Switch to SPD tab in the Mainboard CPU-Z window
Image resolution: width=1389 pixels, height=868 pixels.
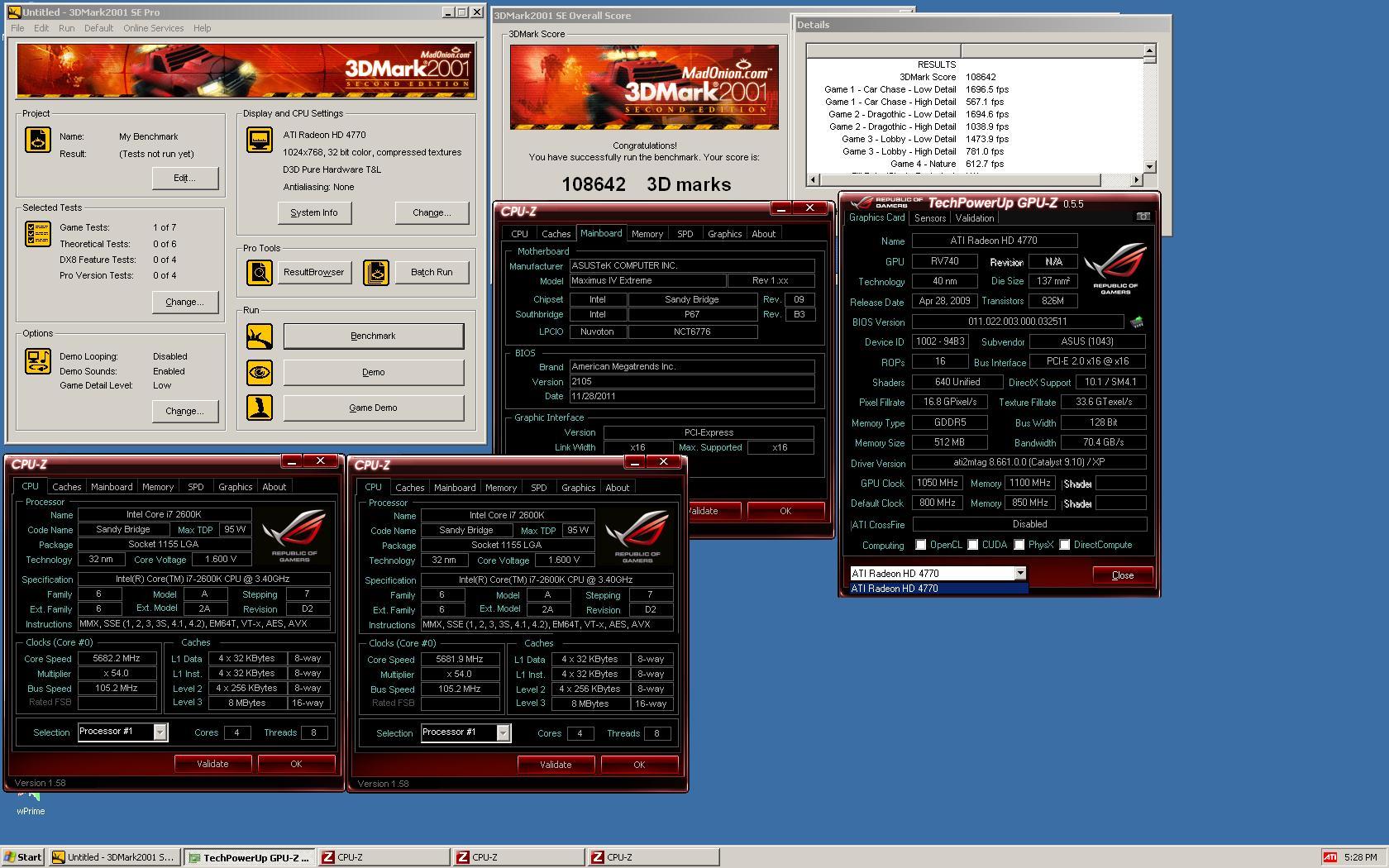tap(685, 234)
